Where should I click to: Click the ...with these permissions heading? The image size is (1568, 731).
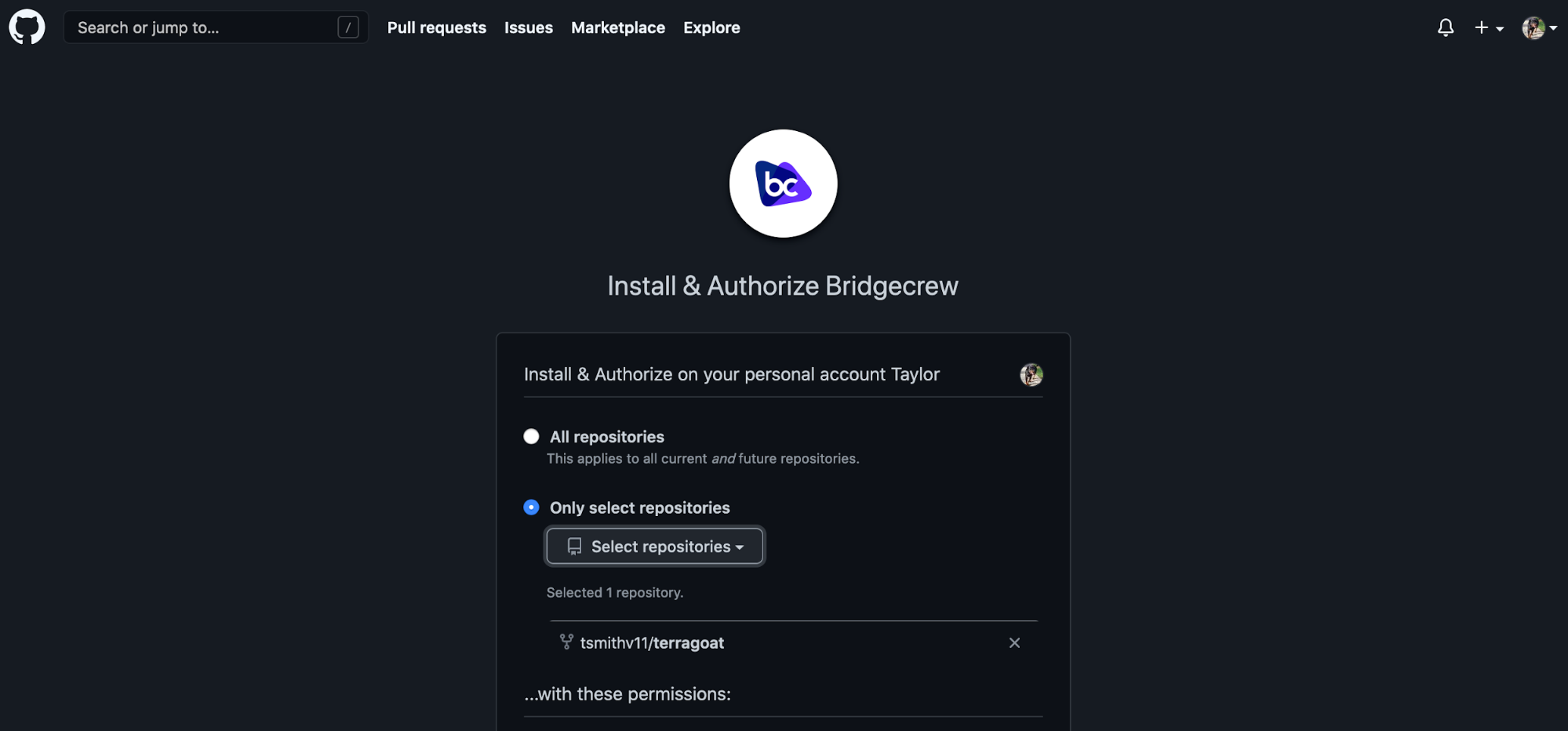(628, 694)
